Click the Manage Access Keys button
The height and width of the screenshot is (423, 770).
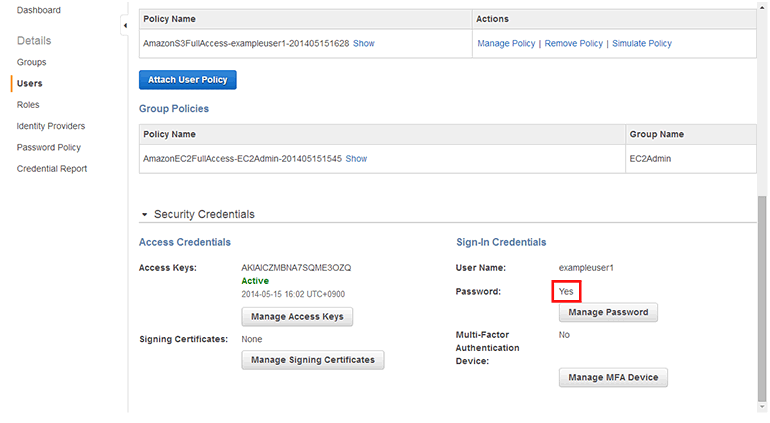click(x=297, y=317)
